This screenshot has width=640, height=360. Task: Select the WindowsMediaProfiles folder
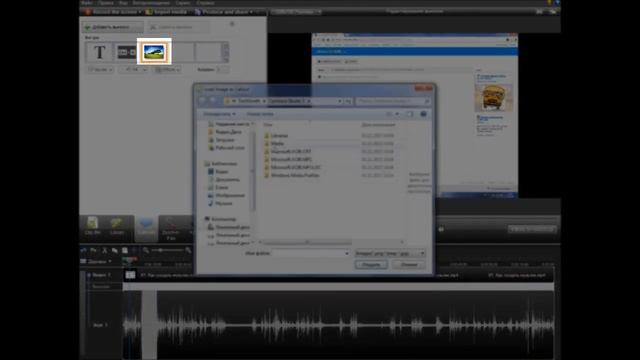point(292,176)
